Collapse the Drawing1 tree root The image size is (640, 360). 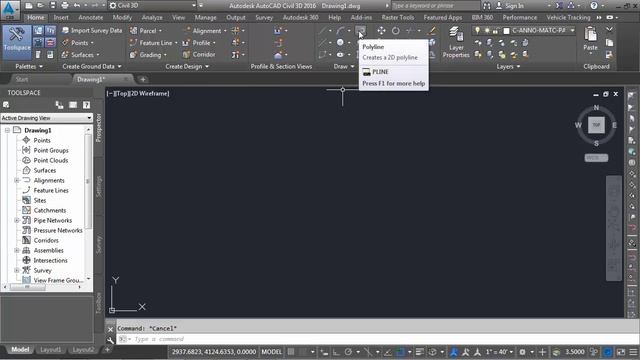7,130
